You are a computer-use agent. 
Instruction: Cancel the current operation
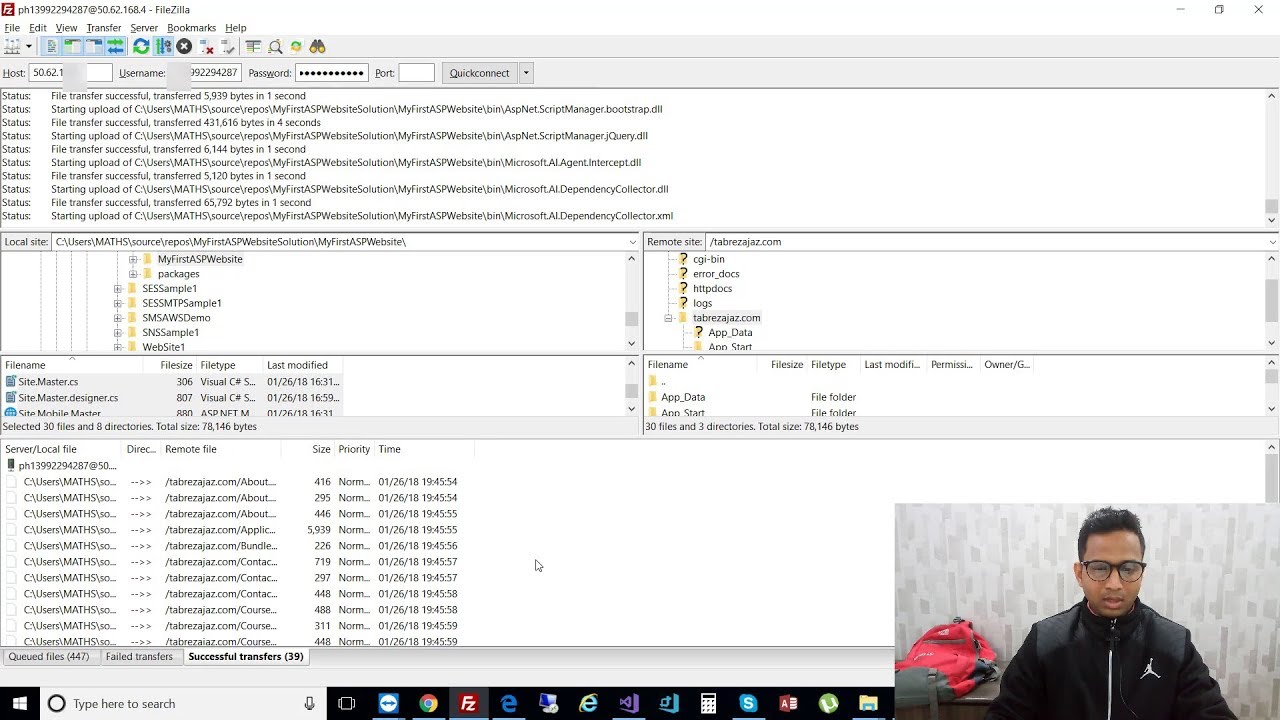184,47
